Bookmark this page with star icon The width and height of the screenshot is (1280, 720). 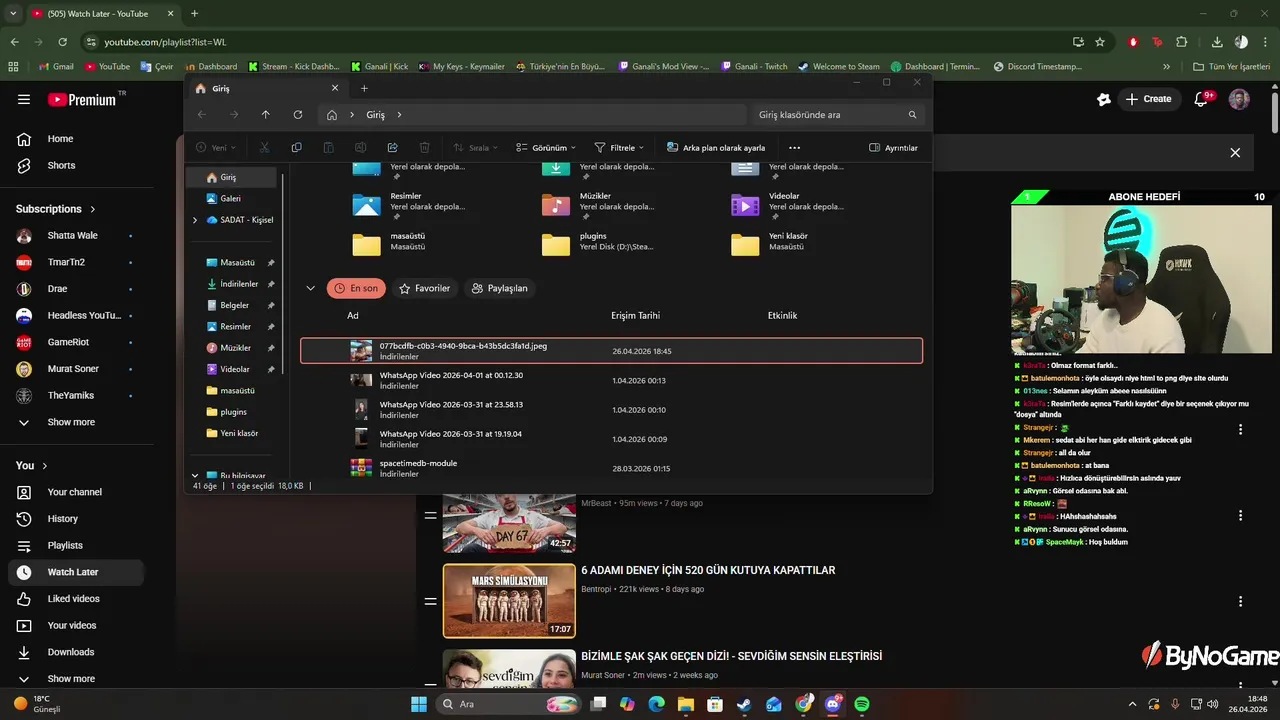pos(1100,42)
